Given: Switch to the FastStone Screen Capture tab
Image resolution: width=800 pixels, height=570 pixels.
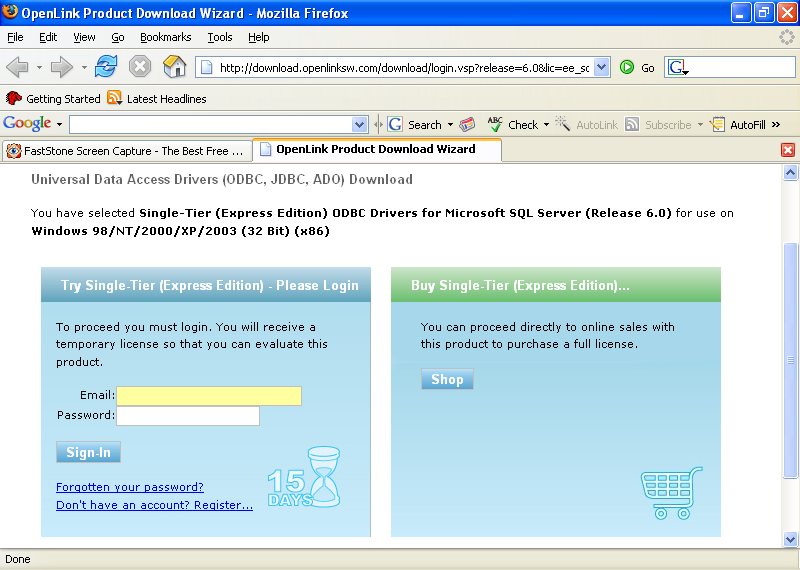Looking at the screenshot, I should click(127, 151).
